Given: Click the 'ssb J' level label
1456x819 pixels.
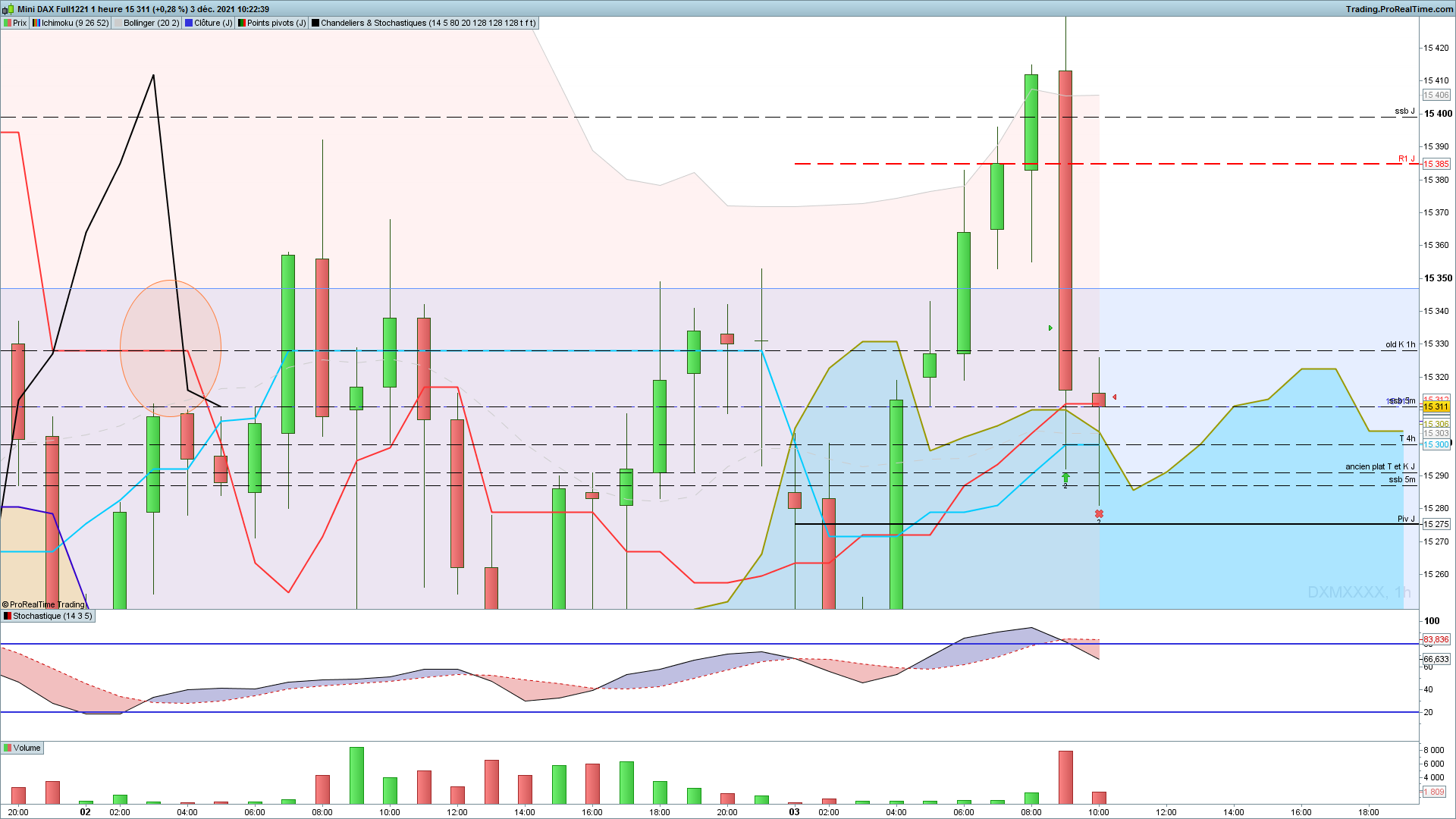Looking at the screenshot, I should tap(1404, 111).
